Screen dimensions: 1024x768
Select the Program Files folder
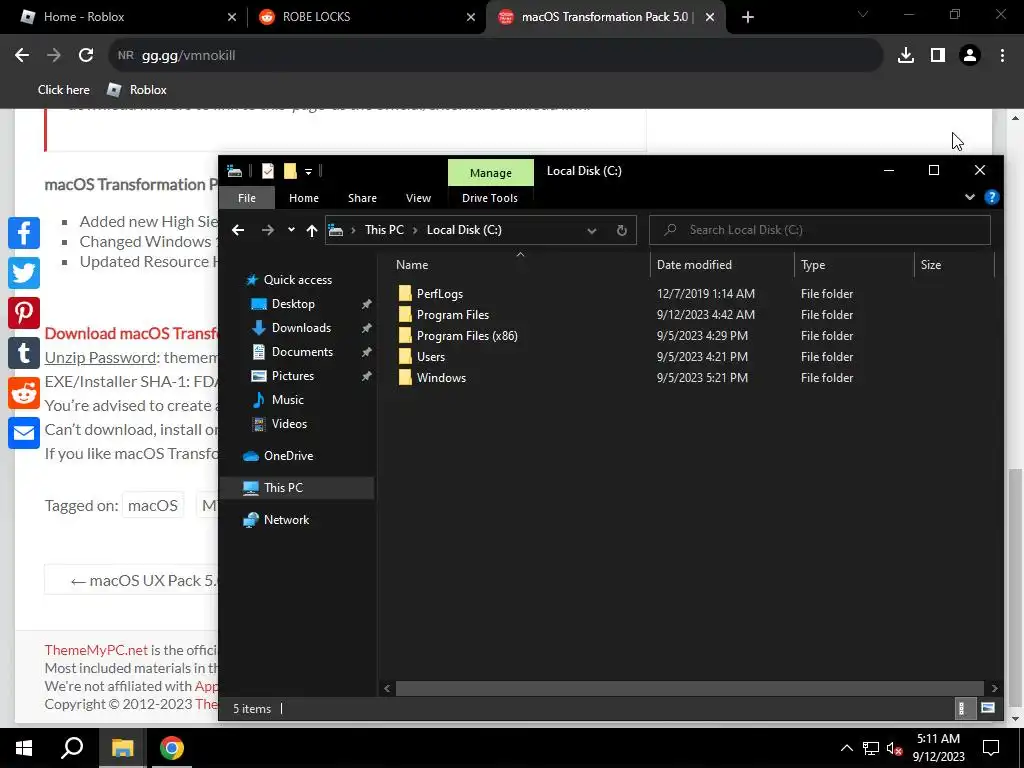pos(453,315)
